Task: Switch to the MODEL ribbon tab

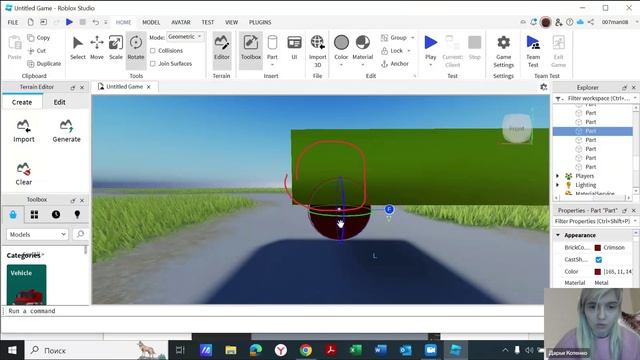Action: coord(151,22)
